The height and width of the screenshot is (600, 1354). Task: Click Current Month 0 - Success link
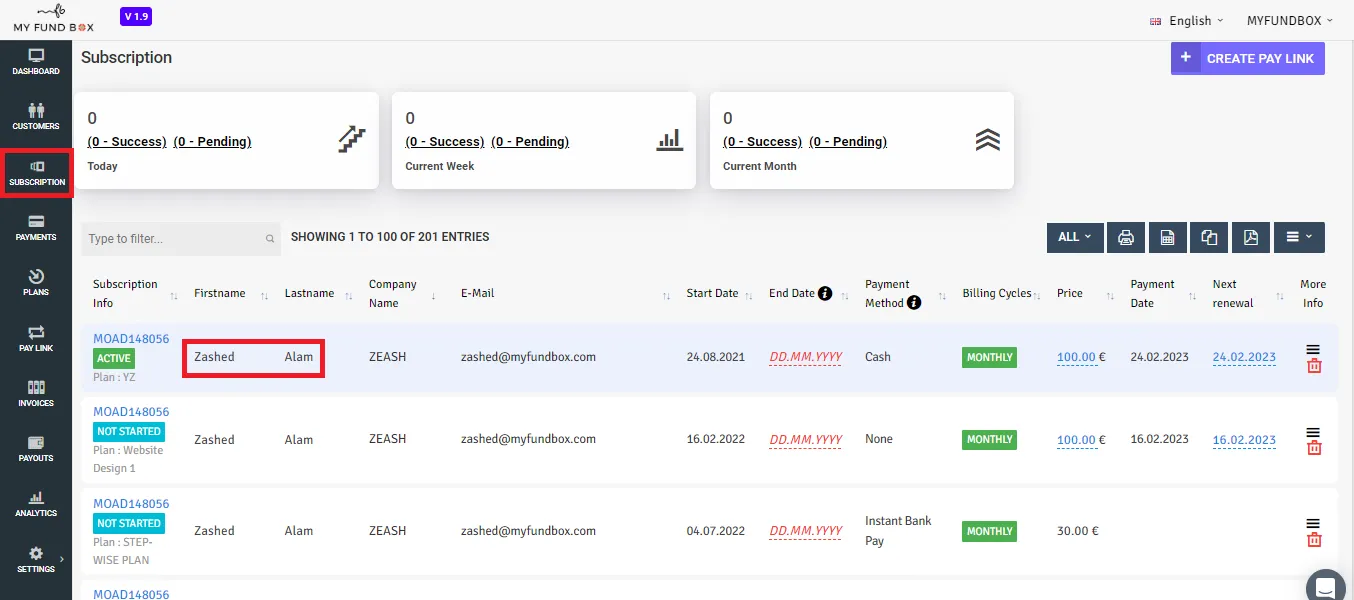pos(762,142)
